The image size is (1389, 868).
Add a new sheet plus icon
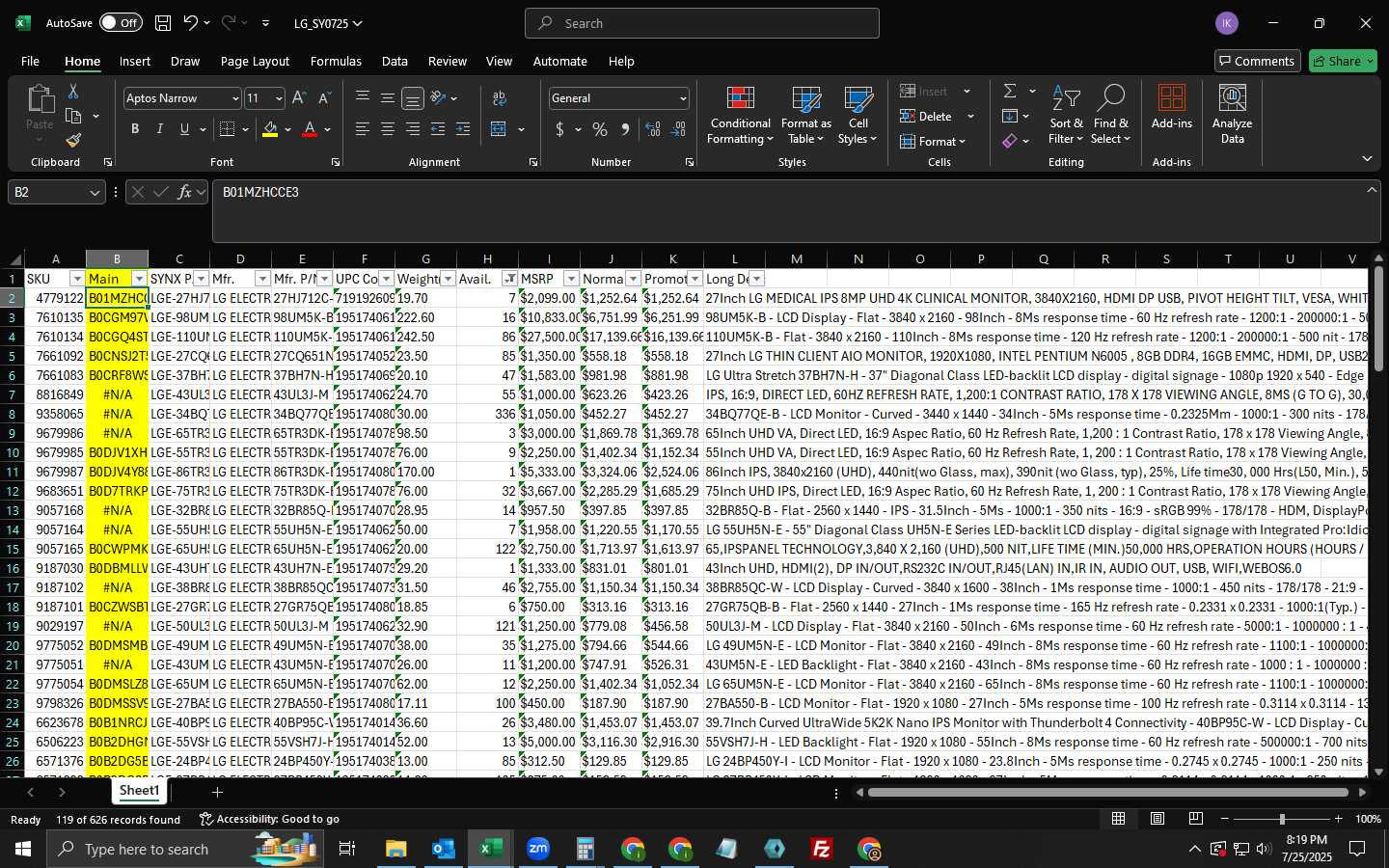(217, 793)
